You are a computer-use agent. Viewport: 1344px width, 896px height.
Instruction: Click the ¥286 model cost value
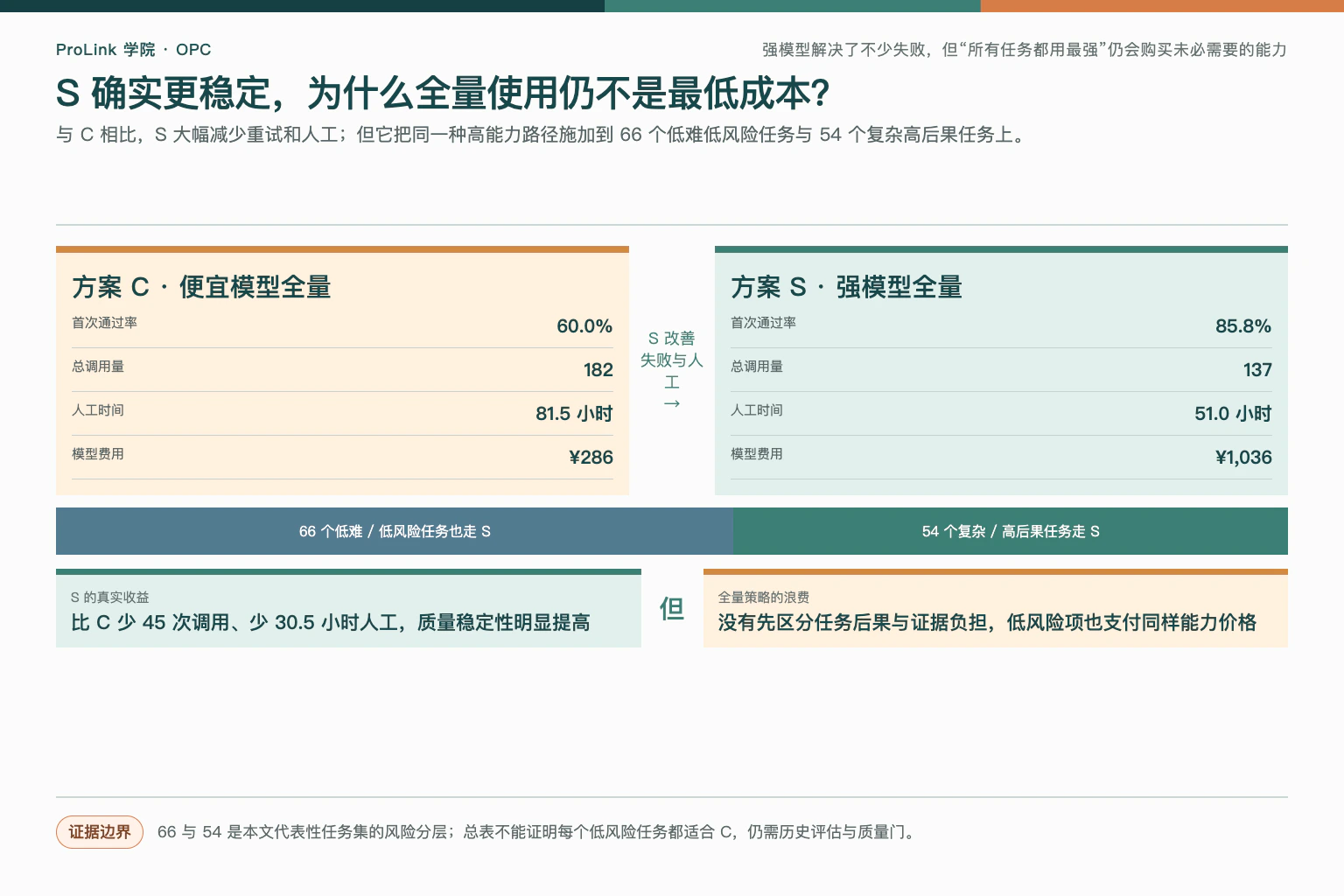[x=591, y=458]
